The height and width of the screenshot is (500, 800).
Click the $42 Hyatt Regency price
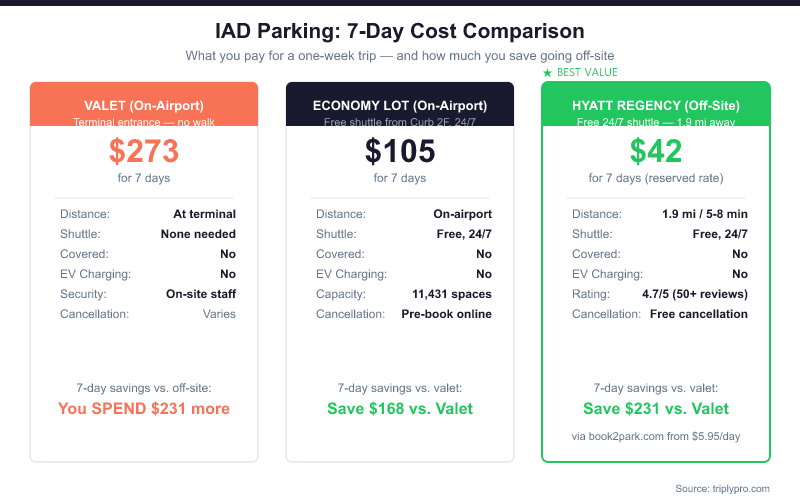click(x=656, y=151)
